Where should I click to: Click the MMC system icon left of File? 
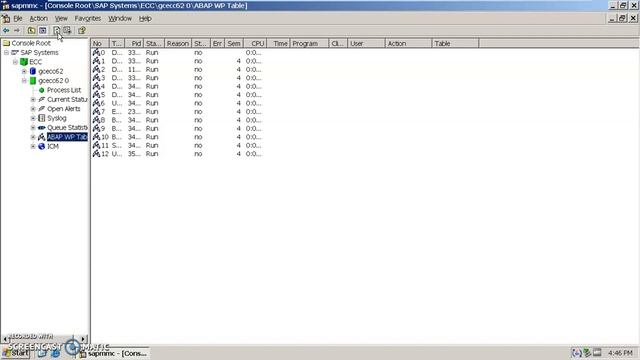[x=6, y=18]
